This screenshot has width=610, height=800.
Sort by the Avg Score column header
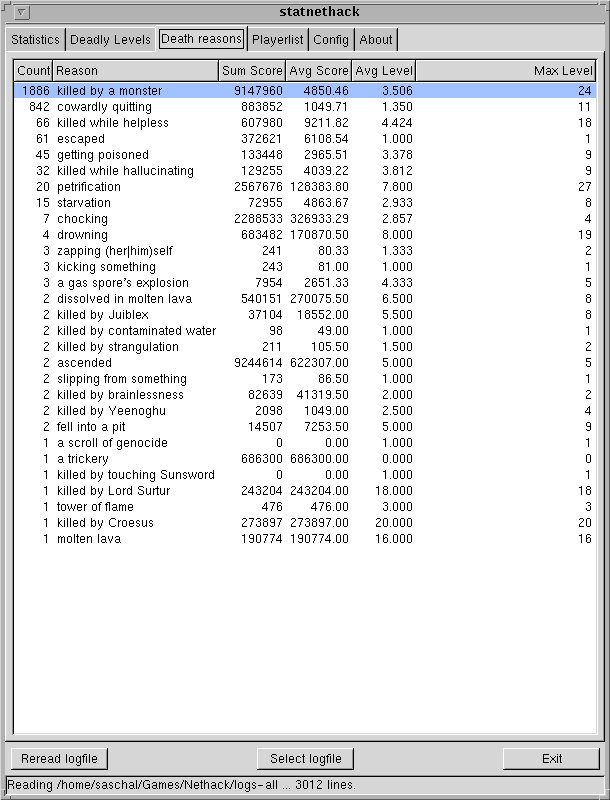click(x=319, y=71)
